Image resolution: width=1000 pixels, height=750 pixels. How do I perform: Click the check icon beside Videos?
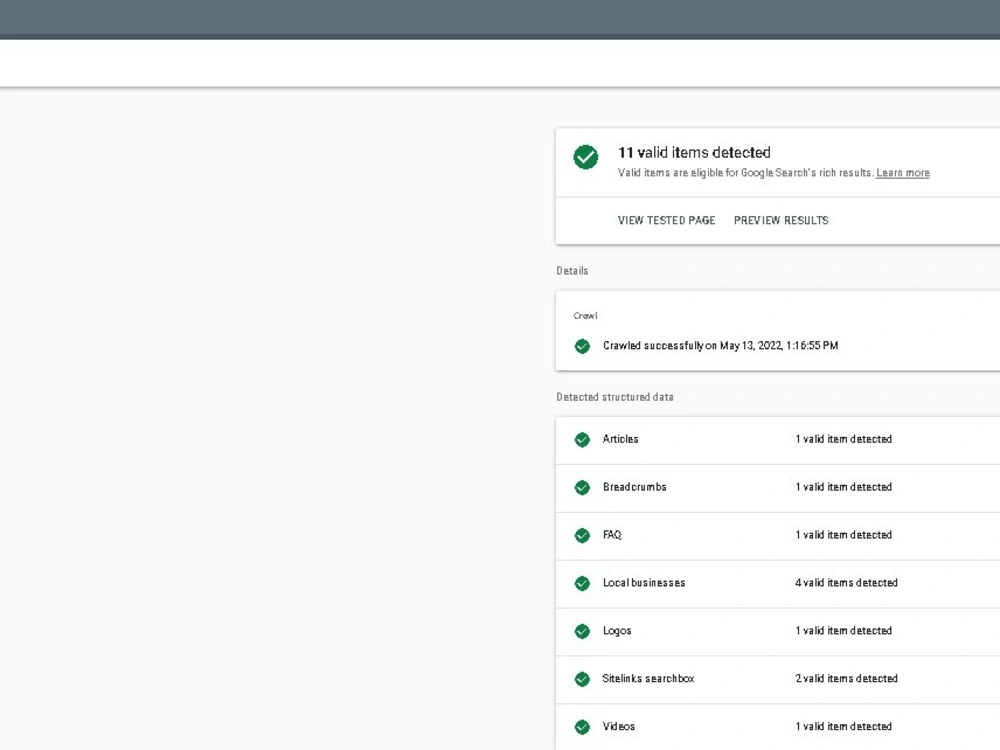pos(582,727)
